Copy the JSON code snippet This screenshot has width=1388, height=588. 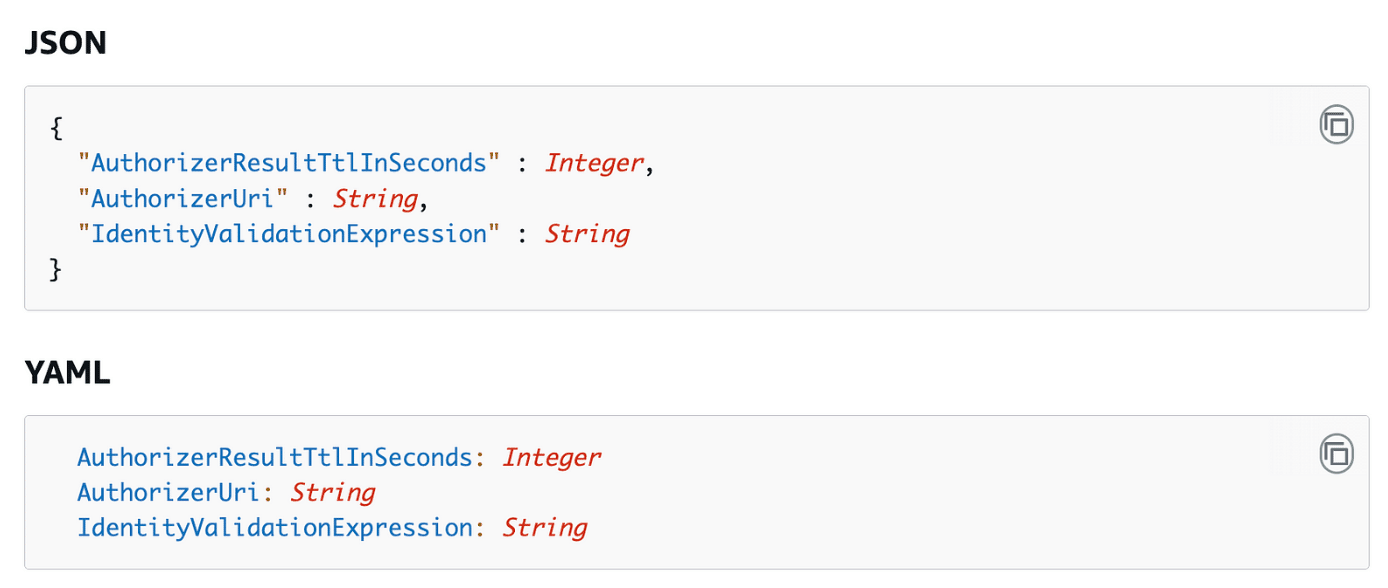(x=1336, y=125)
